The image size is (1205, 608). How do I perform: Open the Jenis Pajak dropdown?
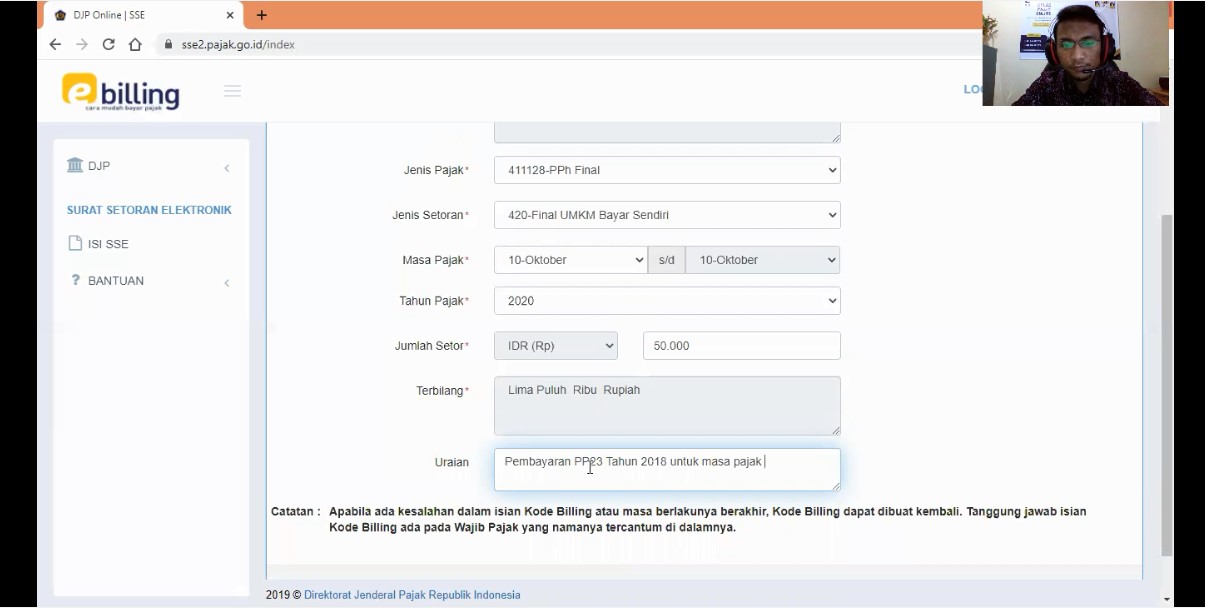coord(666,170)
